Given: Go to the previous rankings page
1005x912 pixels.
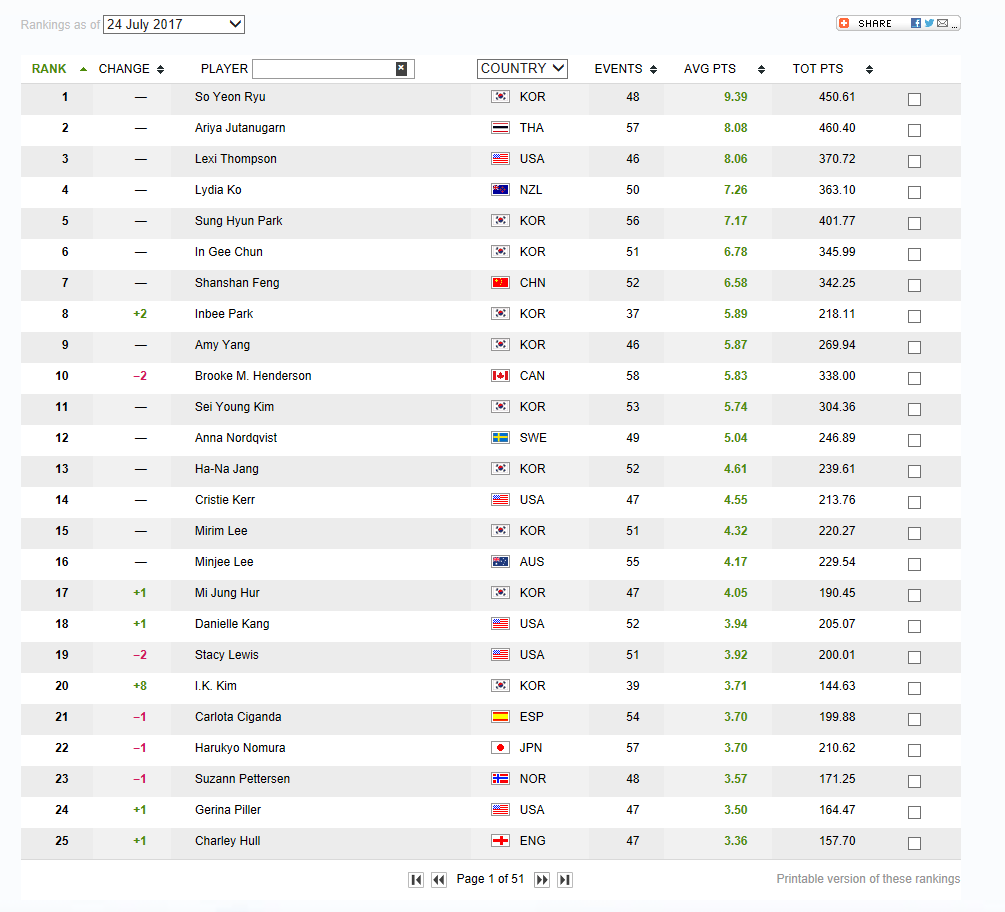Looking at the screenshot, I should click(439, 879).
